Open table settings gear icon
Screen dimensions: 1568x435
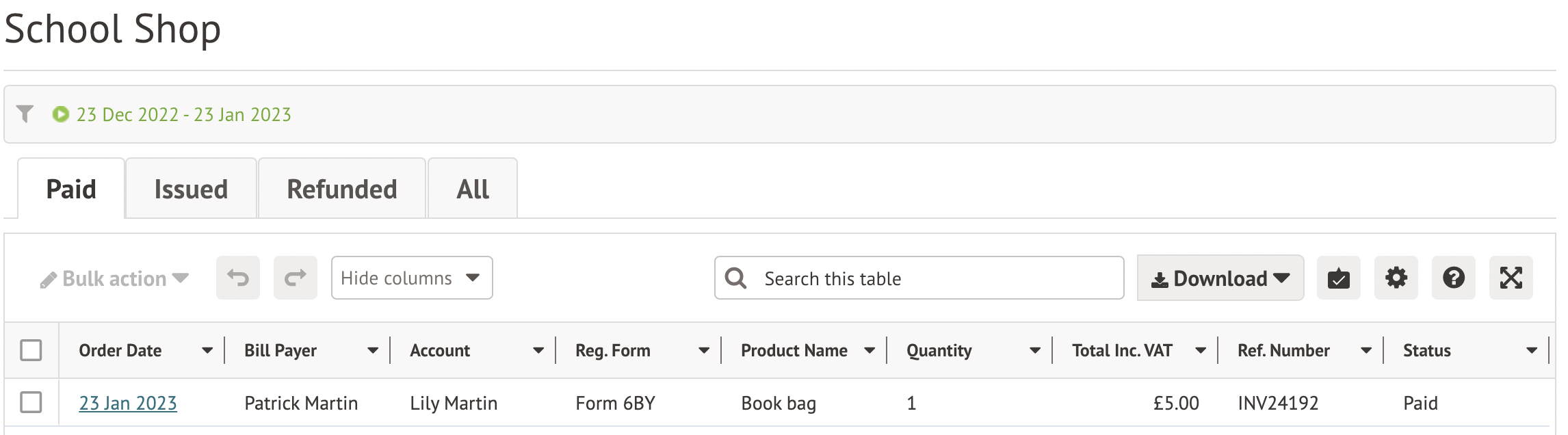pyautogui.click(x=1396, y=278)
